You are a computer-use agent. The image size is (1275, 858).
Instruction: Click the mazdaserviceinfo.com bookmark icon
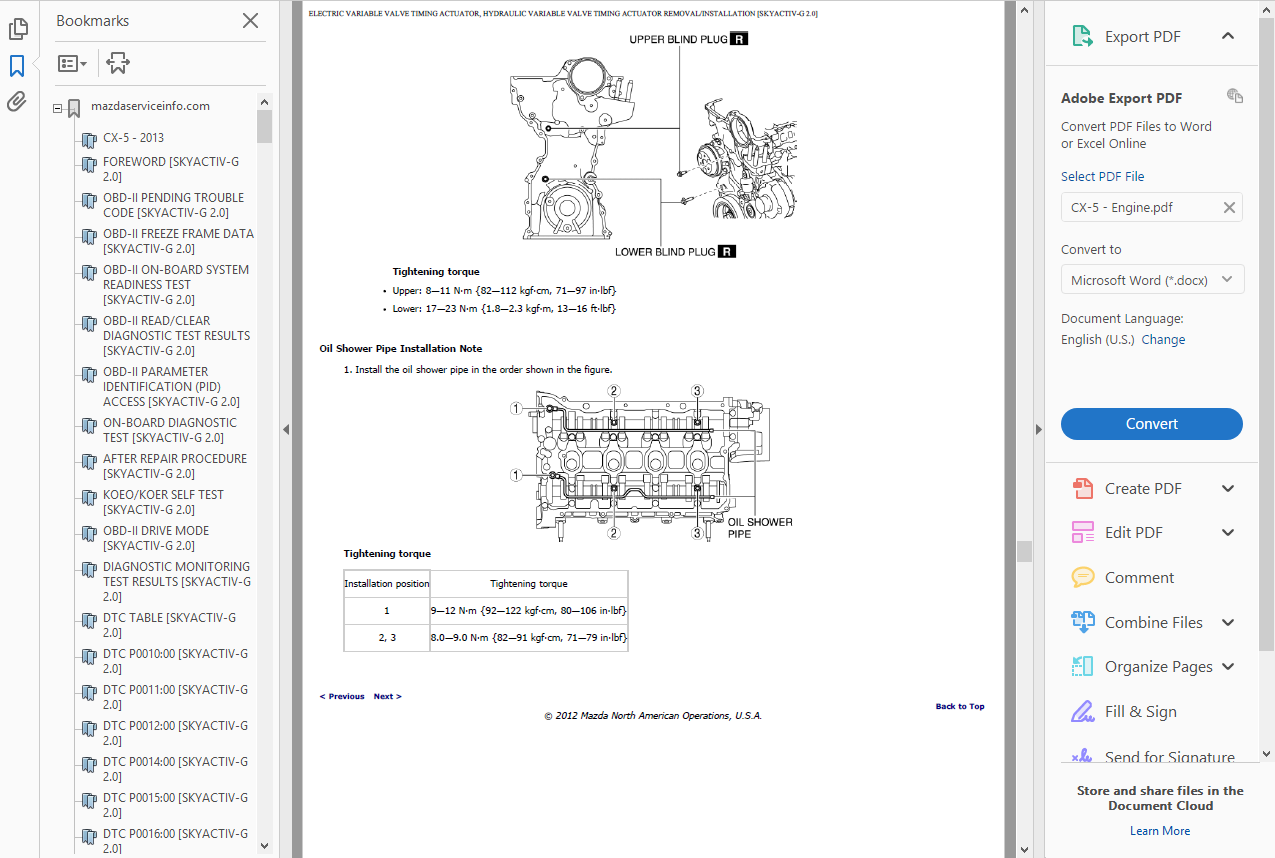(74, 108)
